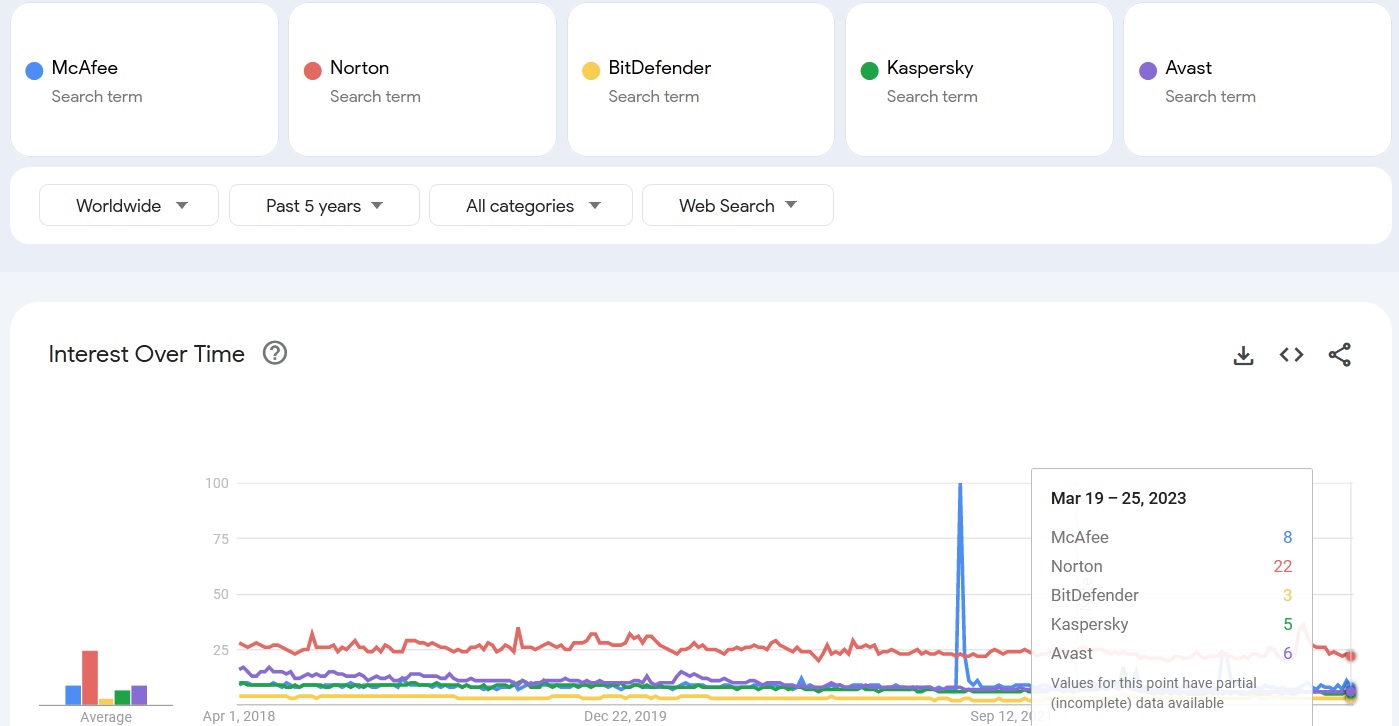This screenshot has height=726, width=1399.
Task: Open the Web Search type dropdown
Action: coord(738,205)
